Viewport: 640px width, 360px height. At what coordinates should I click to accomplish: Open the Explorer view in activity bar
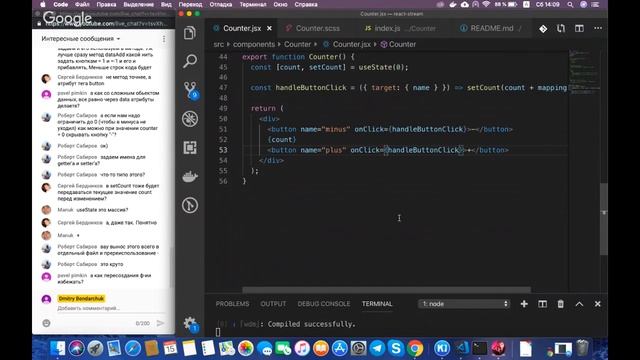click(190, 33)
